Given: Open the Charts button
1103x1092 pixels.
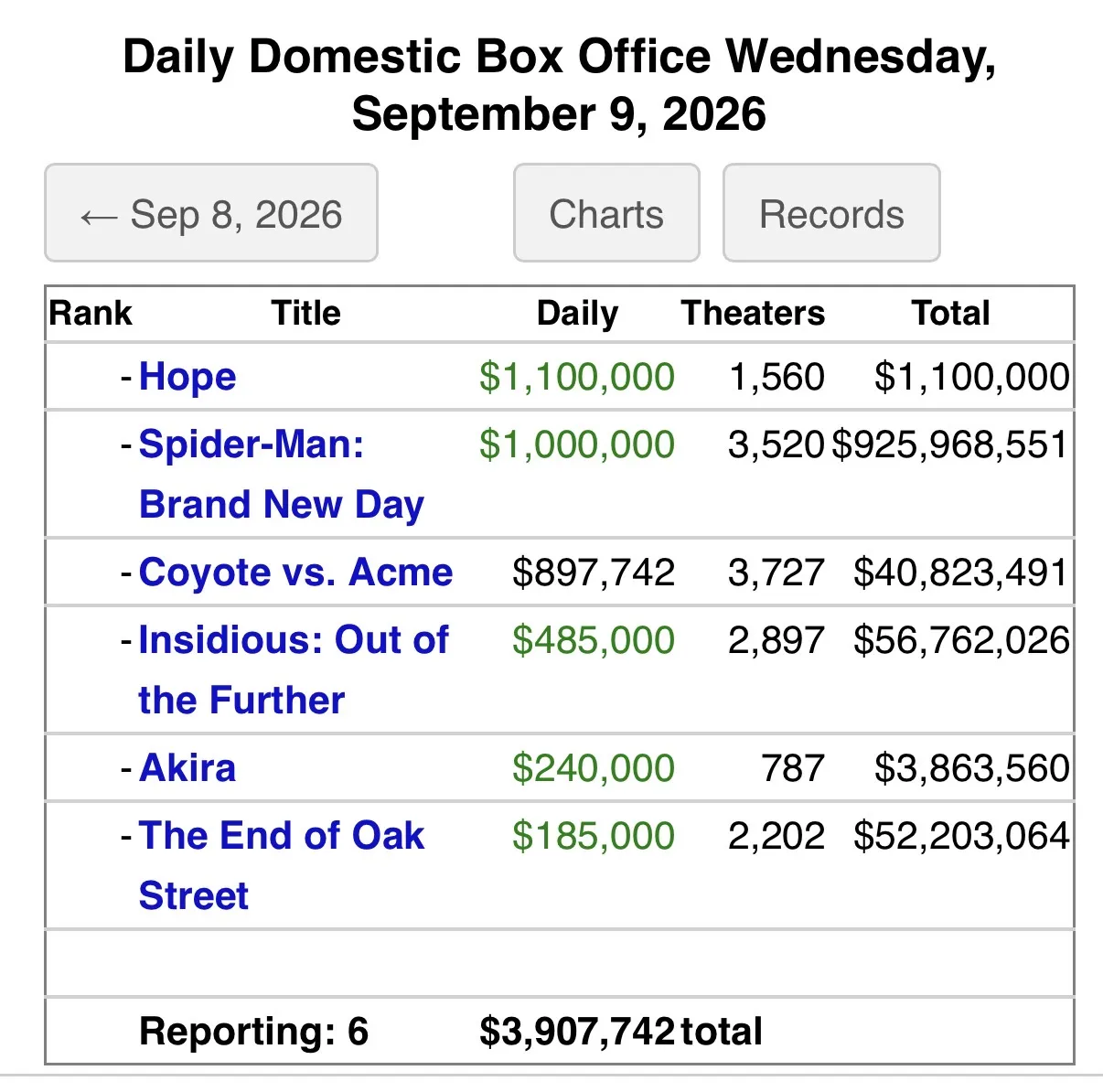Looking at the screenshot, I should [x=606, y=213].
